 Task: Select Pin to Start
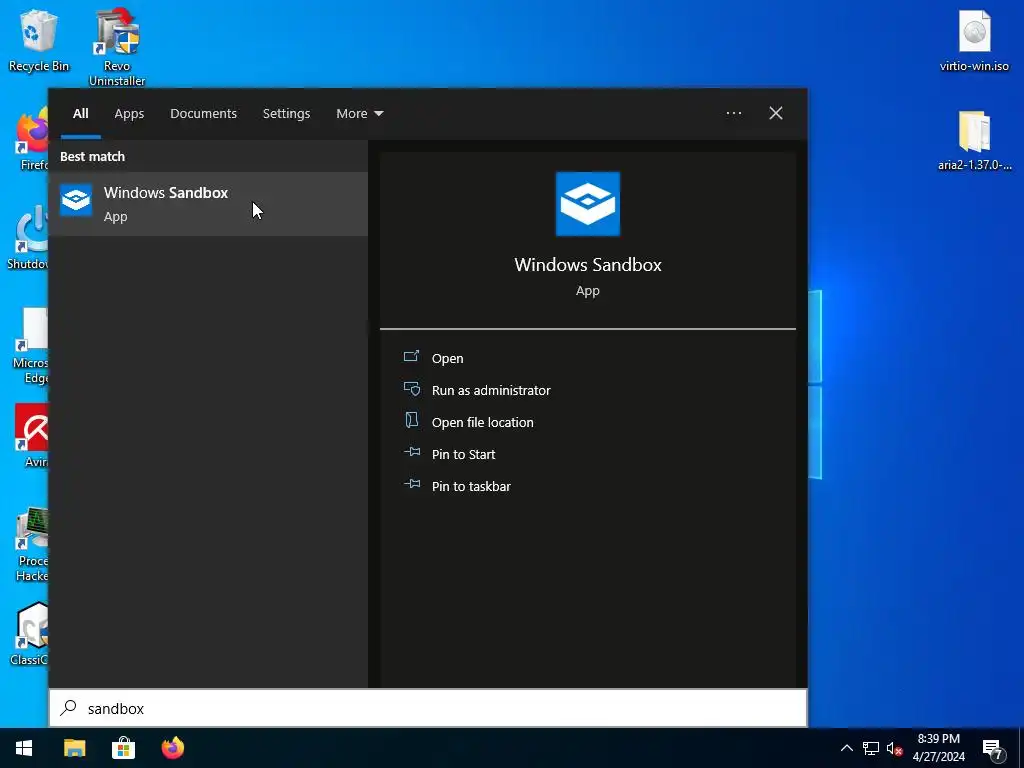click(x=463, y=455)
